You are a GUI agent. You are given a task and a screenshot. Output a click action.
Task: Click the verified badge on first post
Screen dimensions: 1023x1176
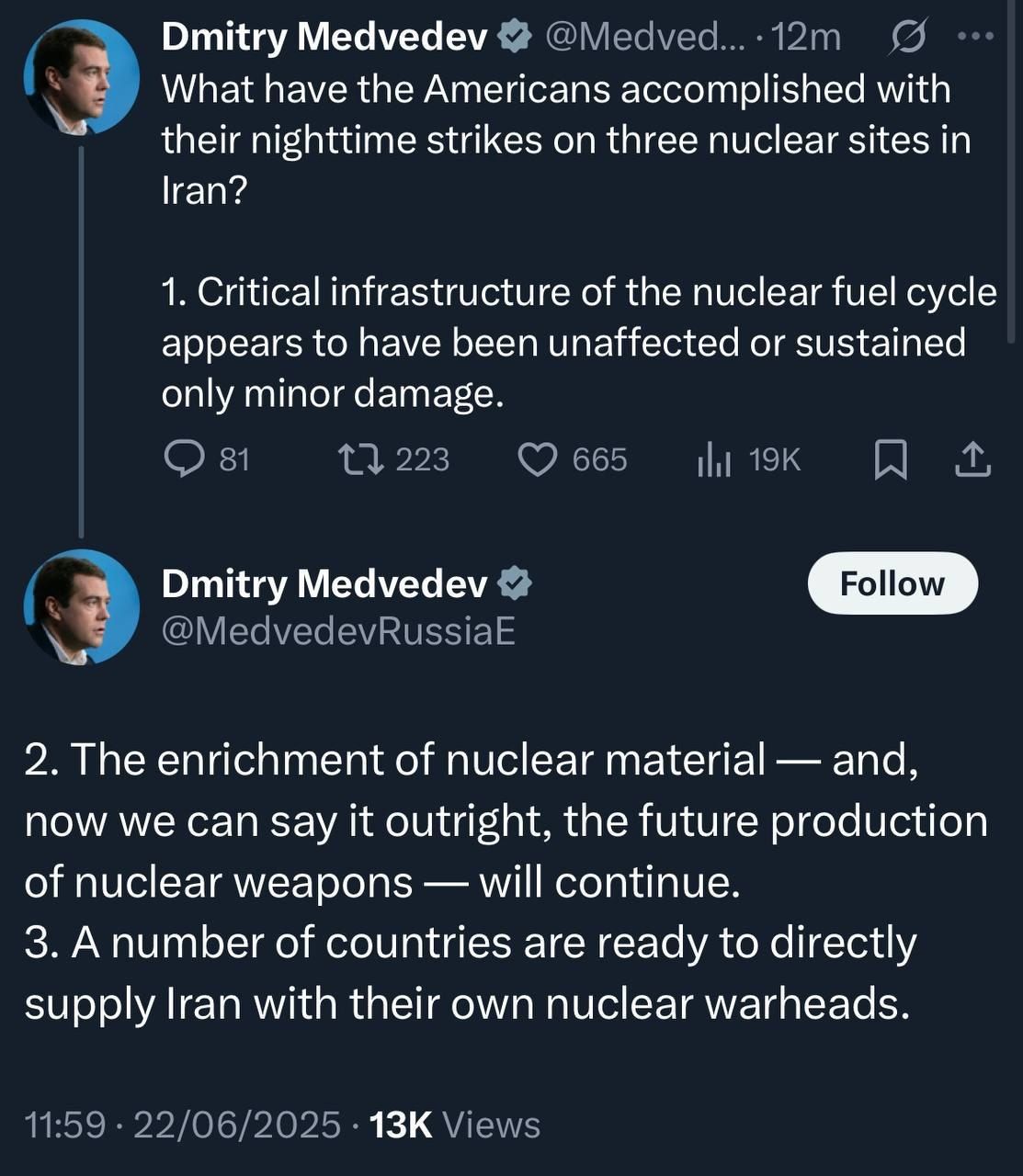coord(516,37)
